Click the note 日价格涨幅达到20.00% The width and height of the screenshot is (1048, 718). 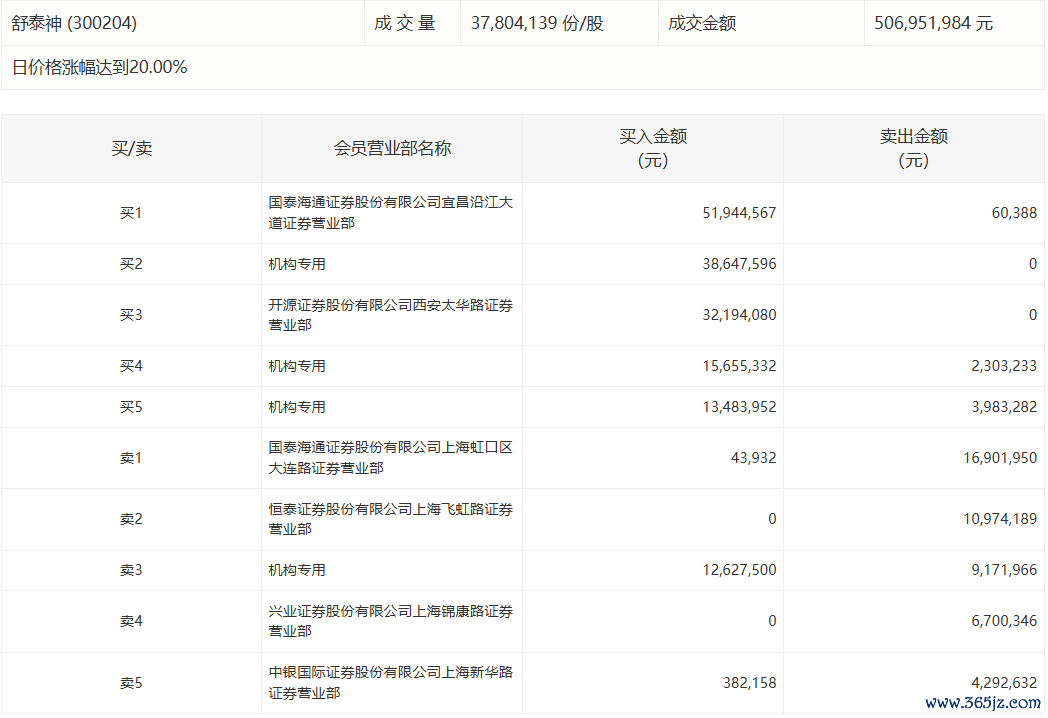click(x=100, y=68)
